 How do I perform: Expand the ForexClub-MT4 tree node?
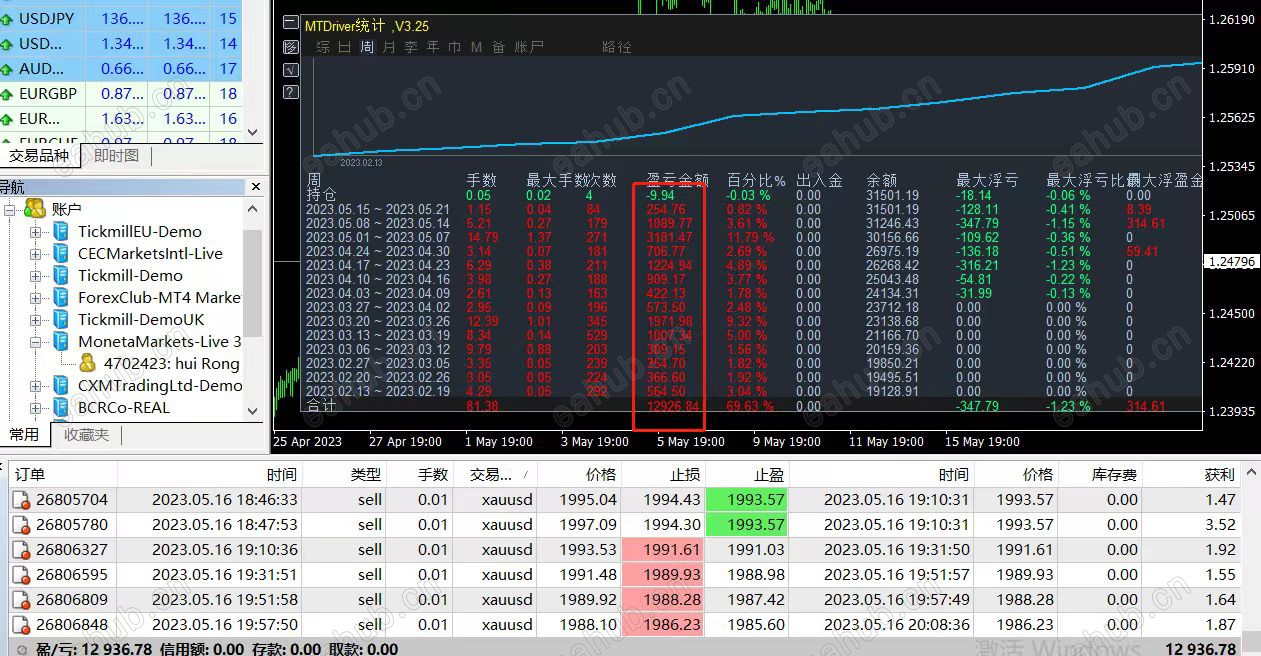[36, 298]
